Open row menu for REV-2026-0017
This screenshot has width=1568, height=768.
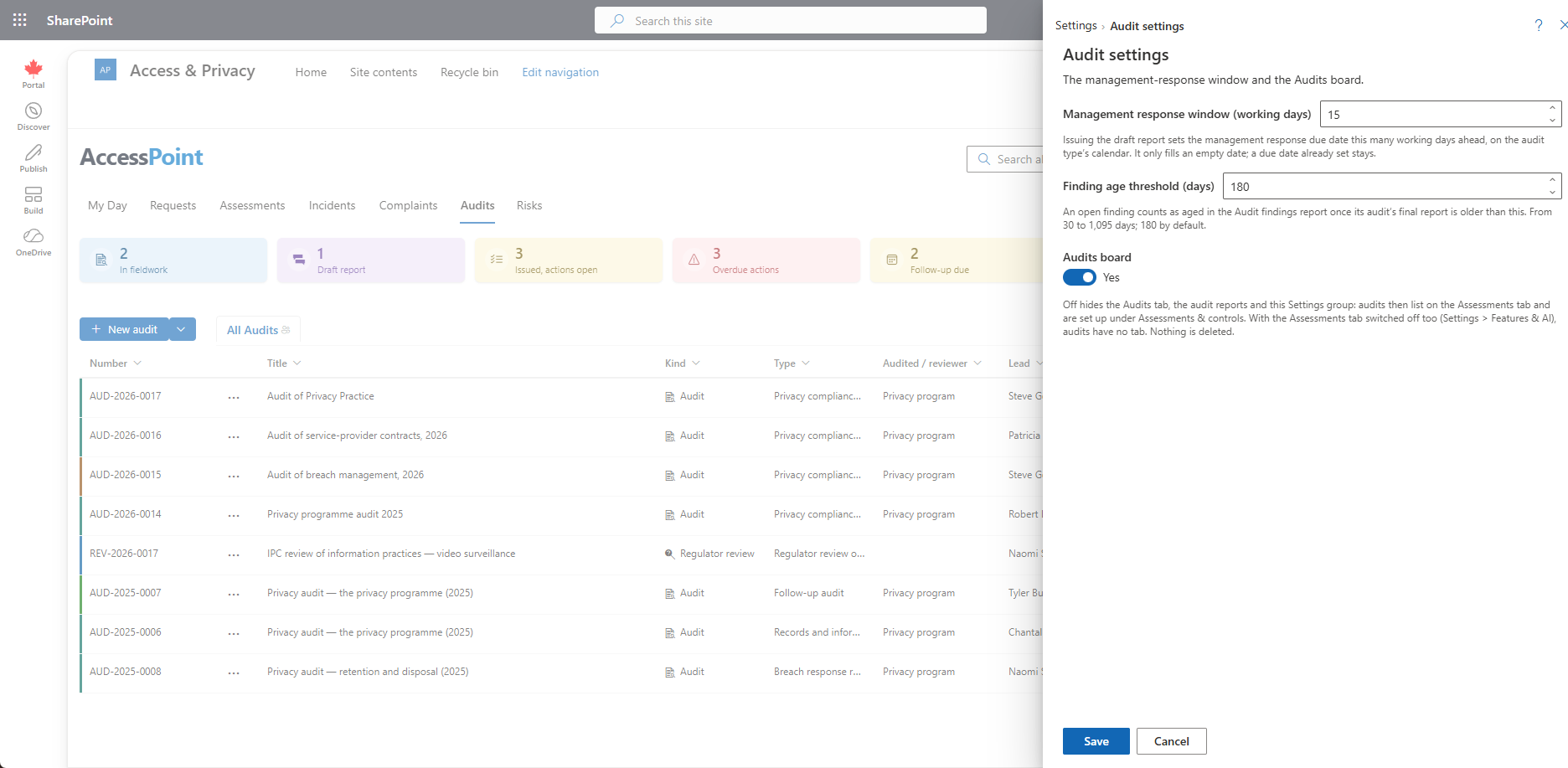[234, 554]
